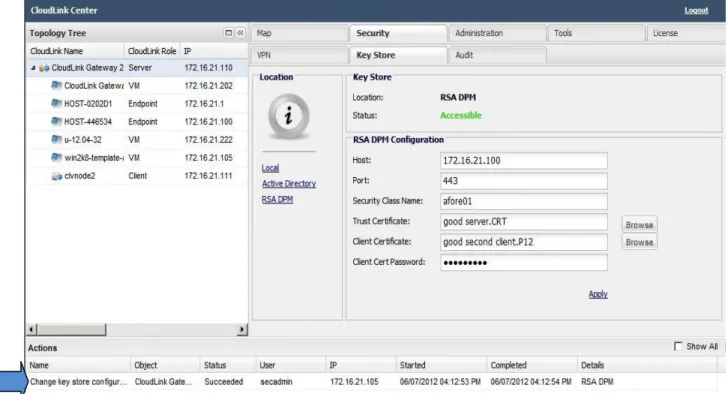Toggle the Show All checkbox

[x=678, y=346]
